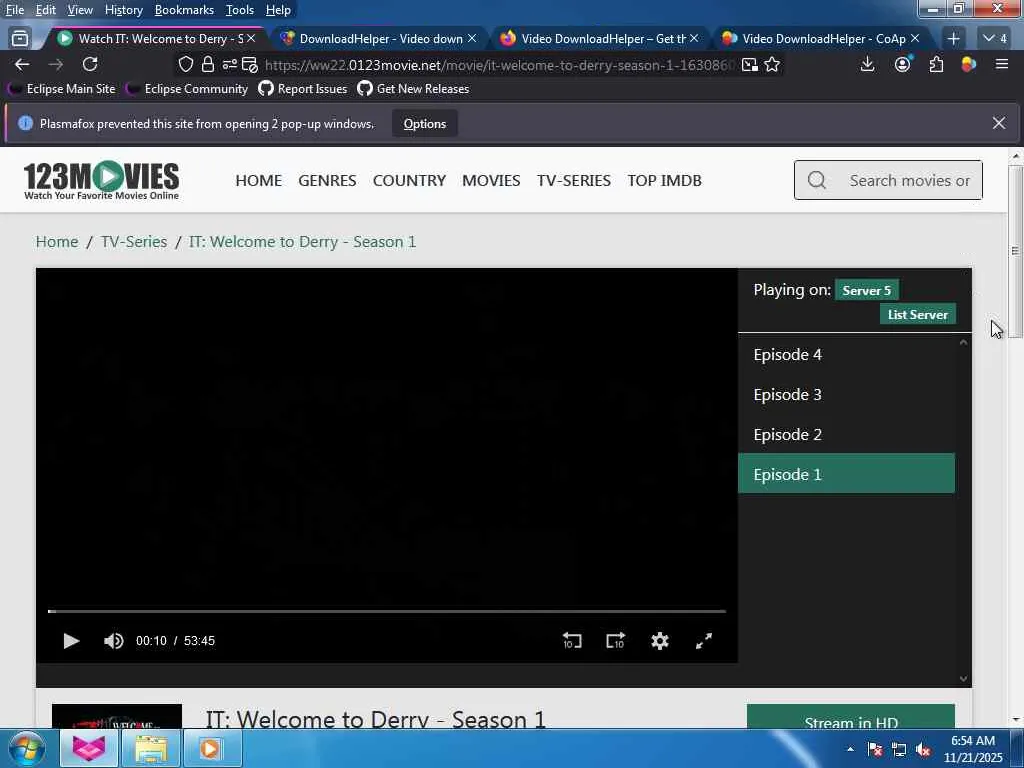
Task: Select Episode 1 from the list
Action: 846,474
